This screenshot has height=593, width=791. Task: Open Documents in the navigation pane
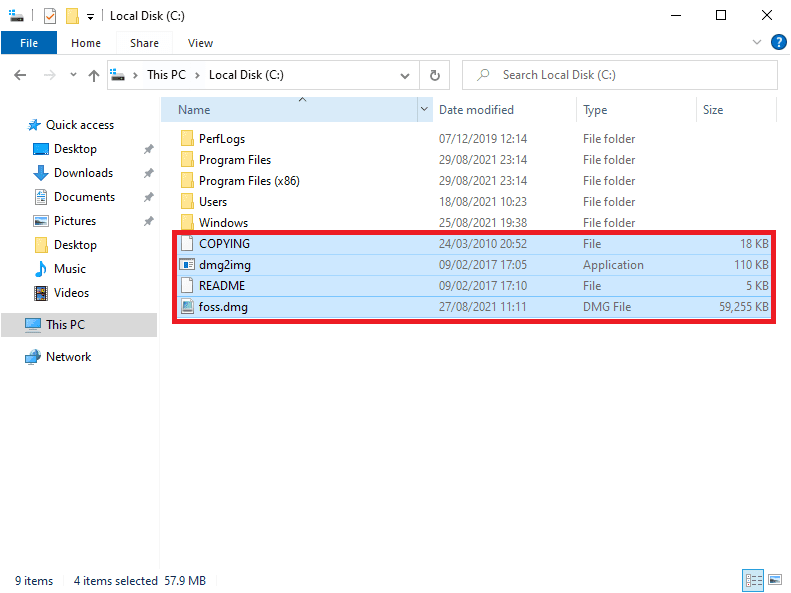coord(84,197)
